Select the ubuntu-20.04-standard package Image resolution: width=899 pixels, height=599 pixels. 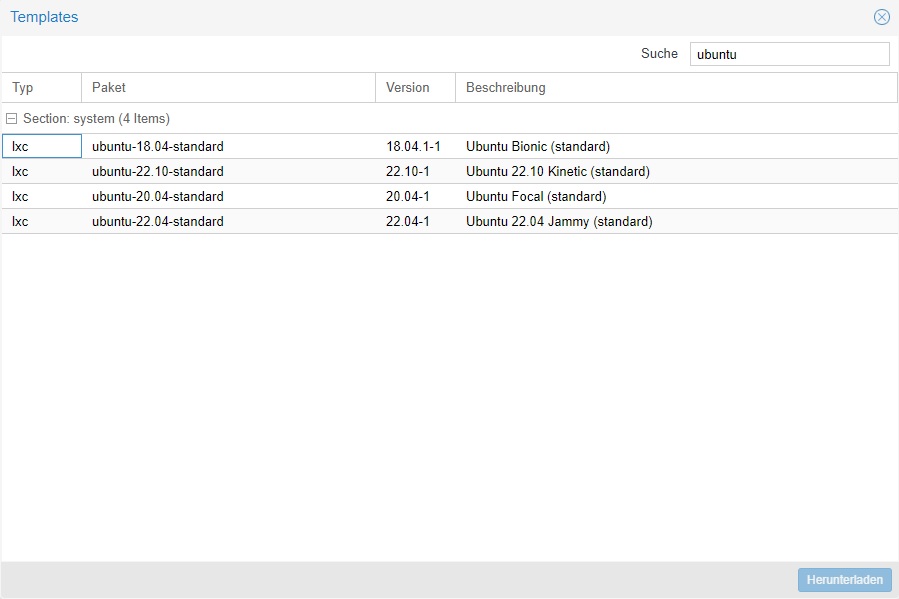coord(158,197)
